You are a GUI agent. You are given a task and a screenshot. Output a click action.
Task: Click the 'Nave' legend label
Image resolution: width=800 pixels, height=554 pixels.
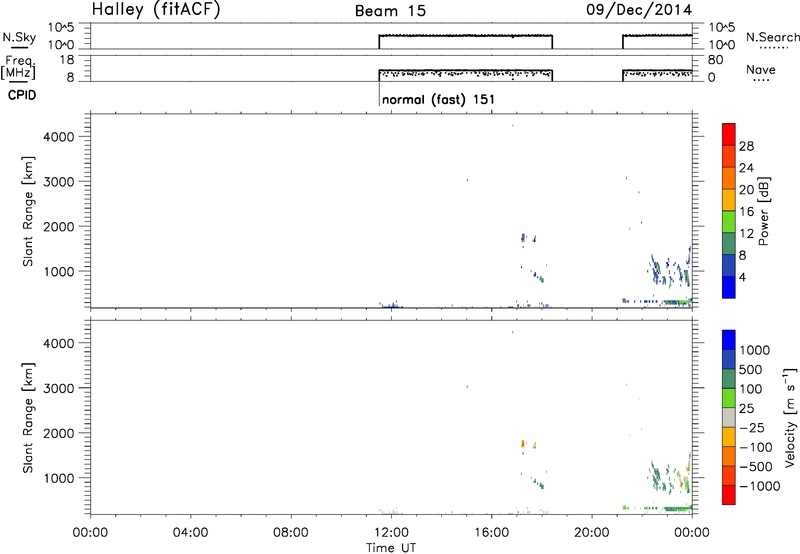[x=761, y=70]
